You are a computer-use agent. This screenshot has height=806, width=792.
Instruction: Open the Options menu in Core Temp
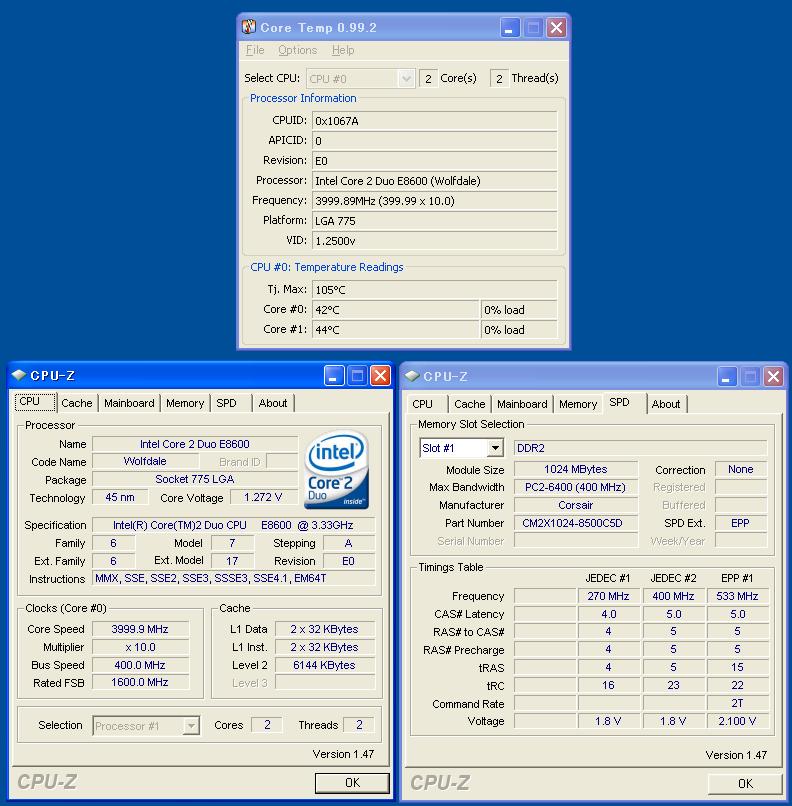click(x=298, y=50)
